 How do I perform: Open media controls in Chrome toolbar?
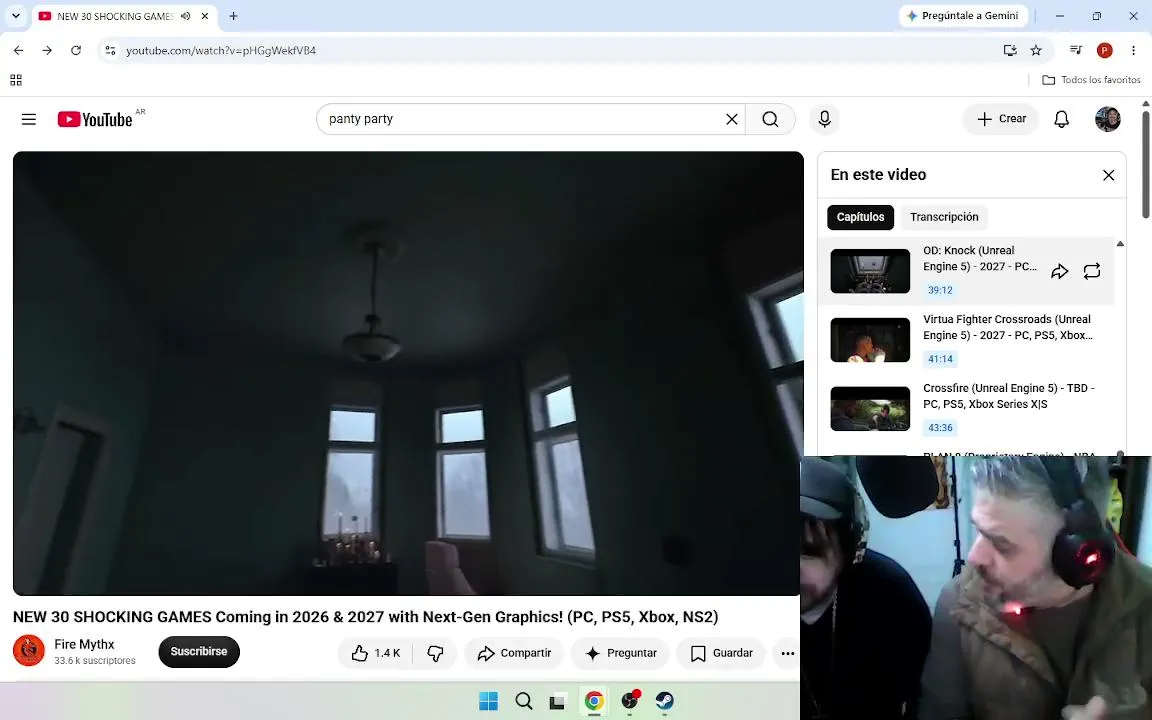(1076, 51)
